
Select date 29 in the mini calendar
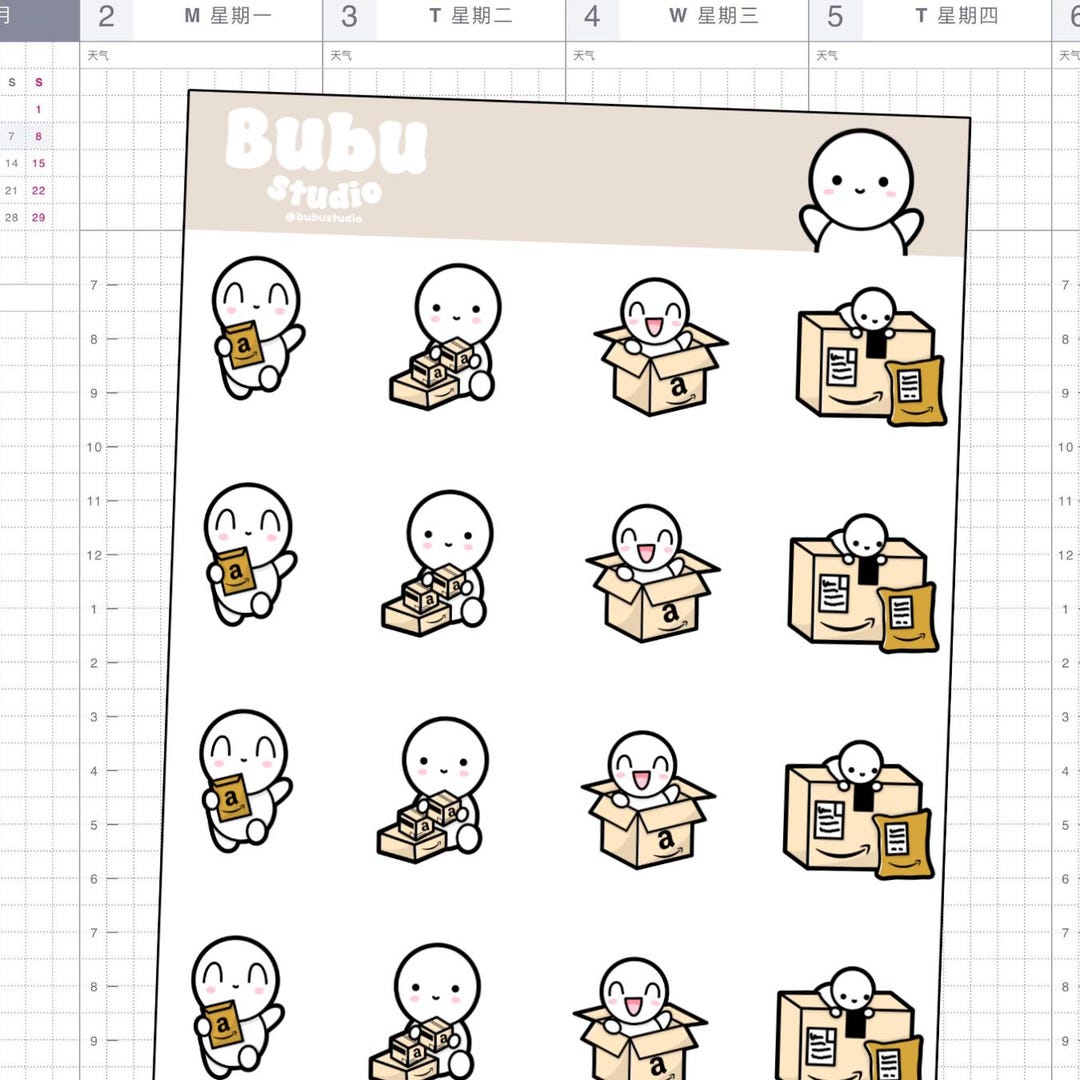39,218
